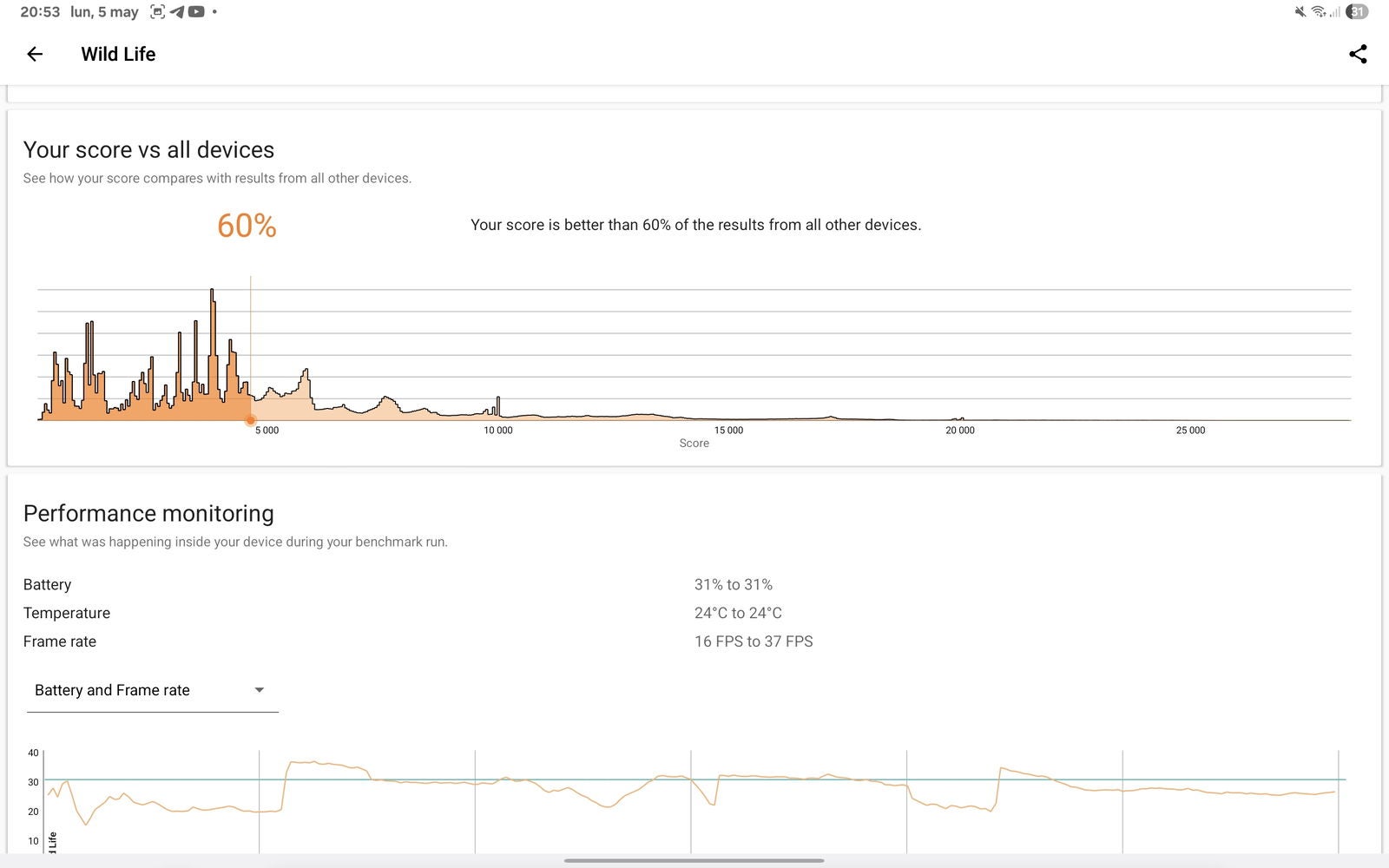Image resolution: width=1389 pixels, height=868 pixels.
Task: Click the orange score marker dot
Action: 251,421
